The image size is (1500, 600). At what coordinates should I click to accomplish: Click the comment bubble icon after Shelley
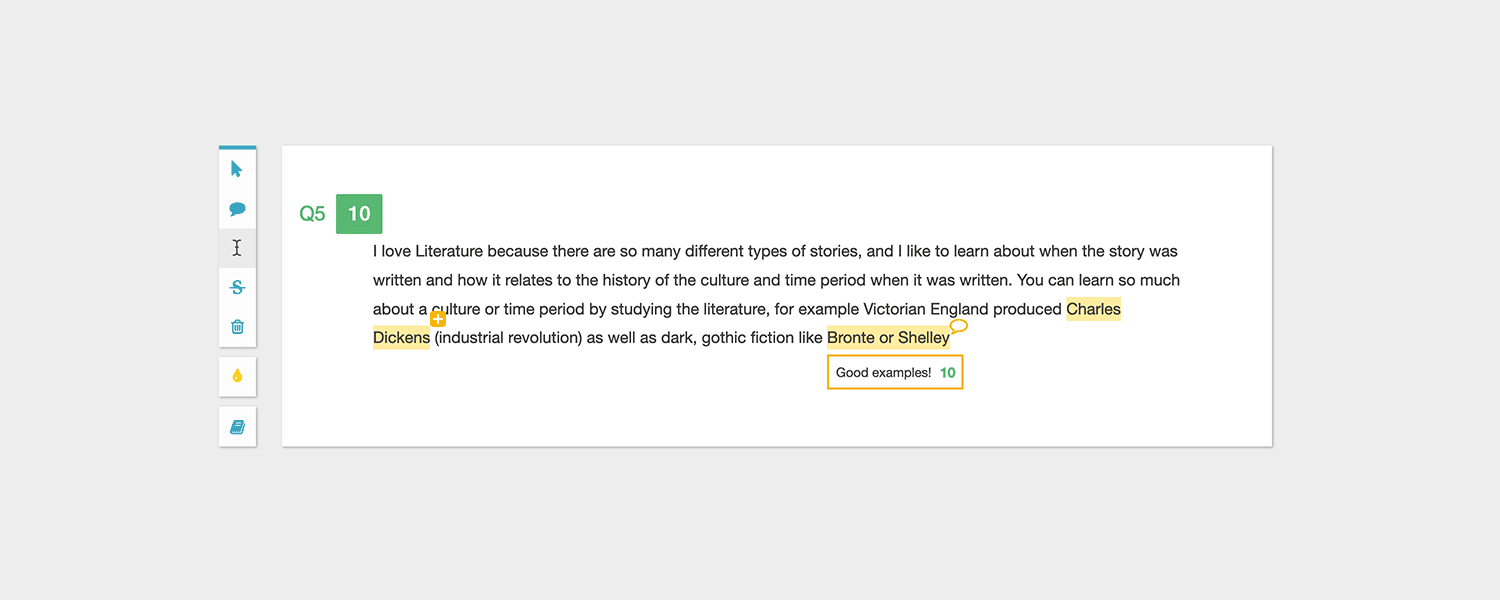coord(958,326)
